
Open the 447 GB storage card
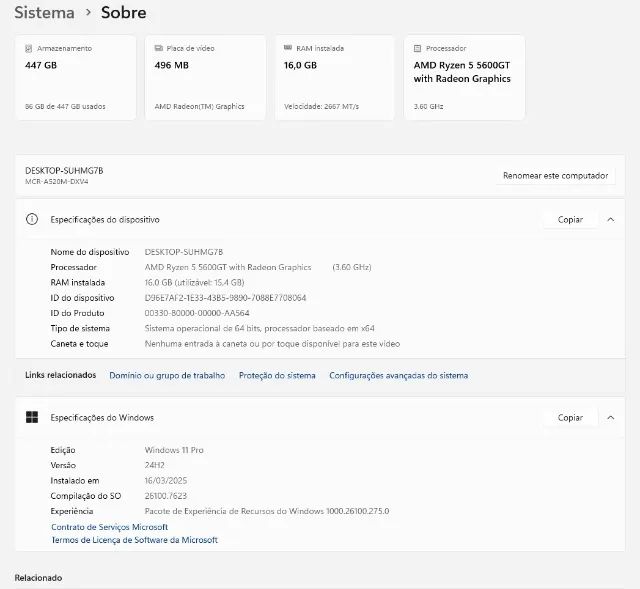coord(76,78)
